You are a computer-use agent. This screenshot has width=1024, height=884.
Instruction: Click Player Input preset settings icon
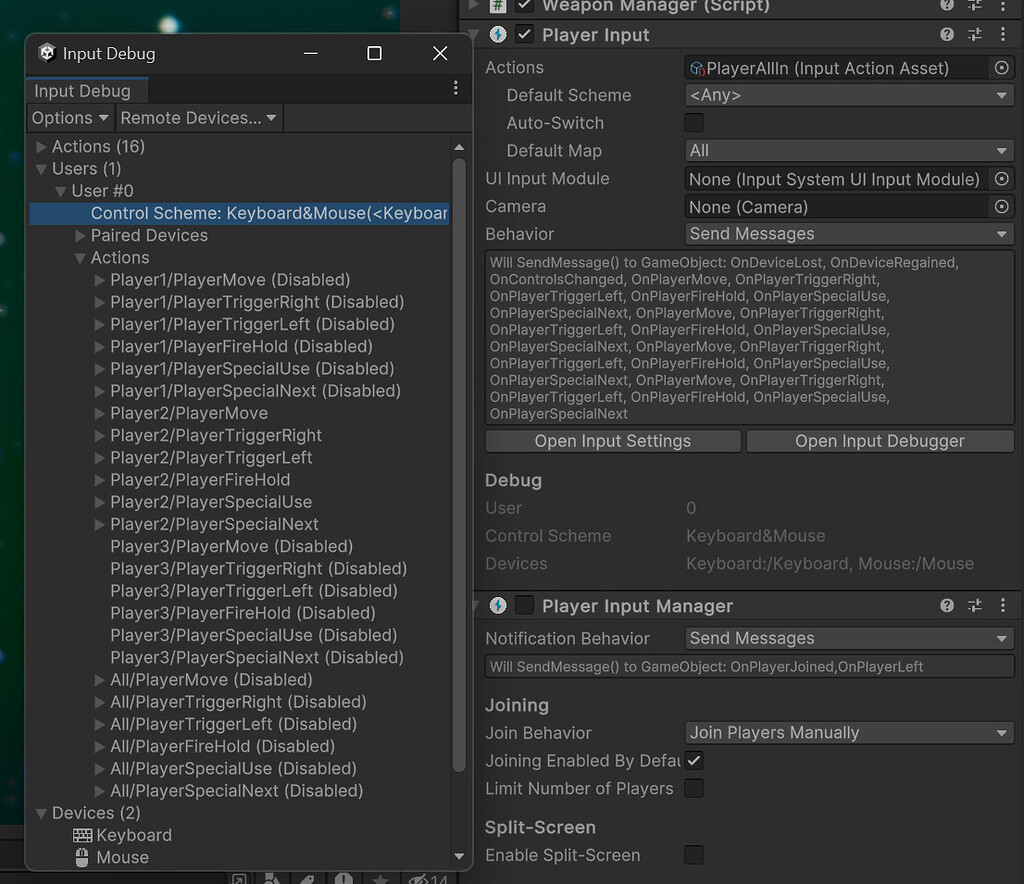(975, 35)
